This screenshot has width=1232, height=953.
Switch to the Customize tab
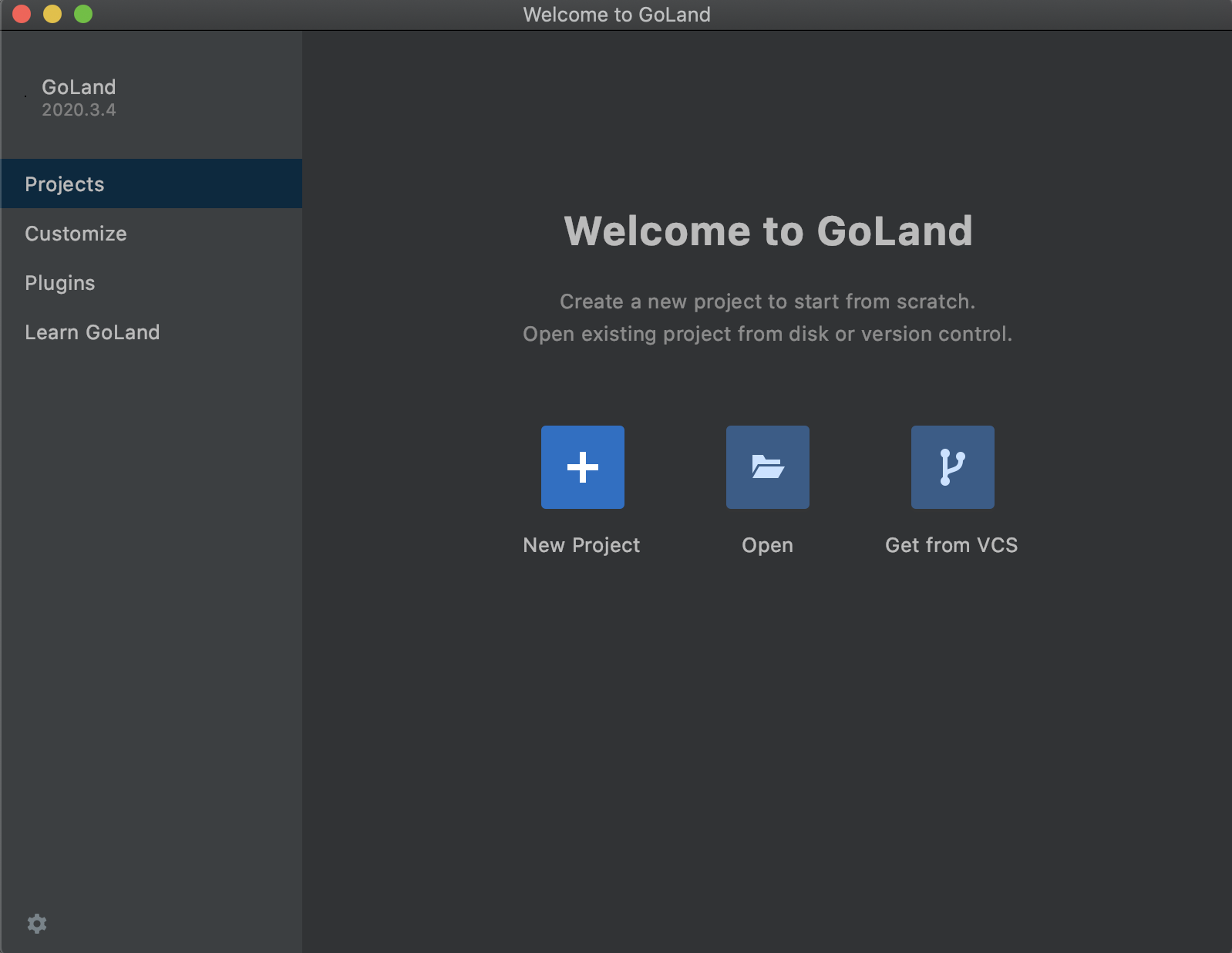tap(151, 233)
